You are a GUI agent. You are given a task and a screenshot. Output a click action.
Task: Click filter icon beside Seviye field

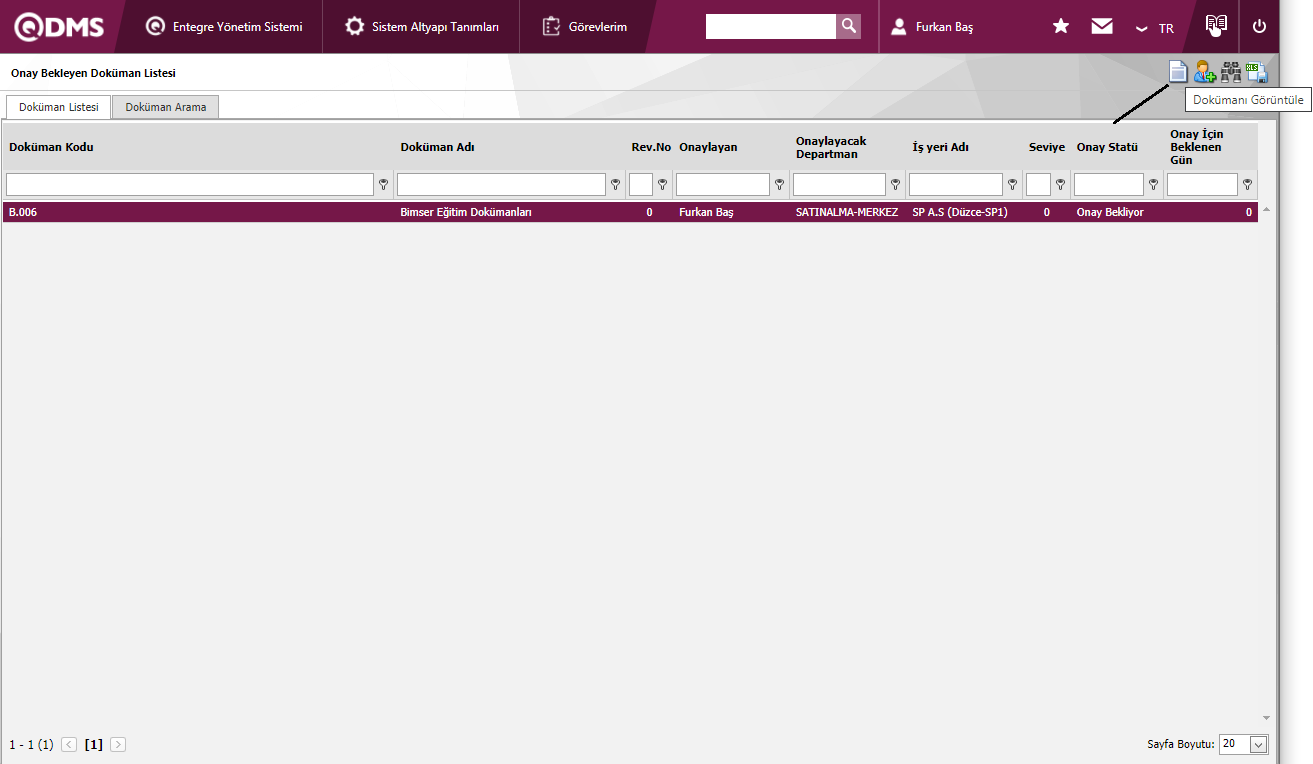(x=1060, y=185)
